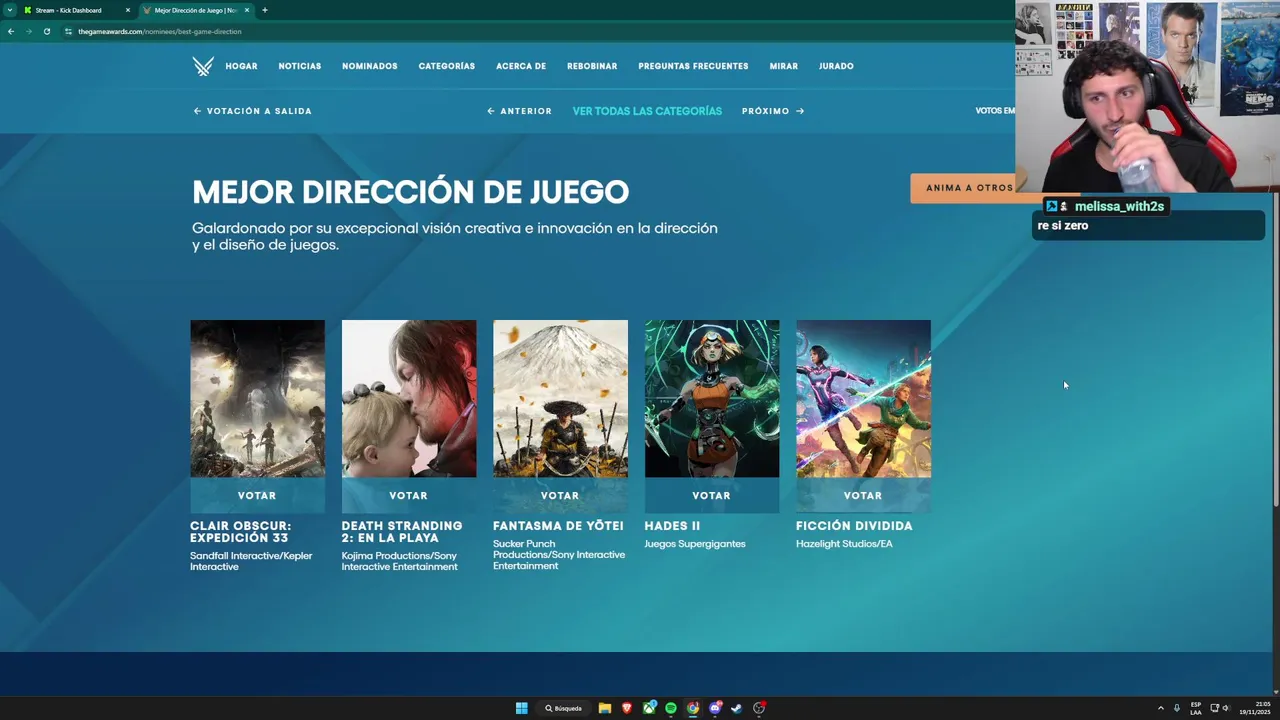The width and height of the screenshot is (1280, 720).
Task: Open the ACERCA DE menu item
Action: 521,66
